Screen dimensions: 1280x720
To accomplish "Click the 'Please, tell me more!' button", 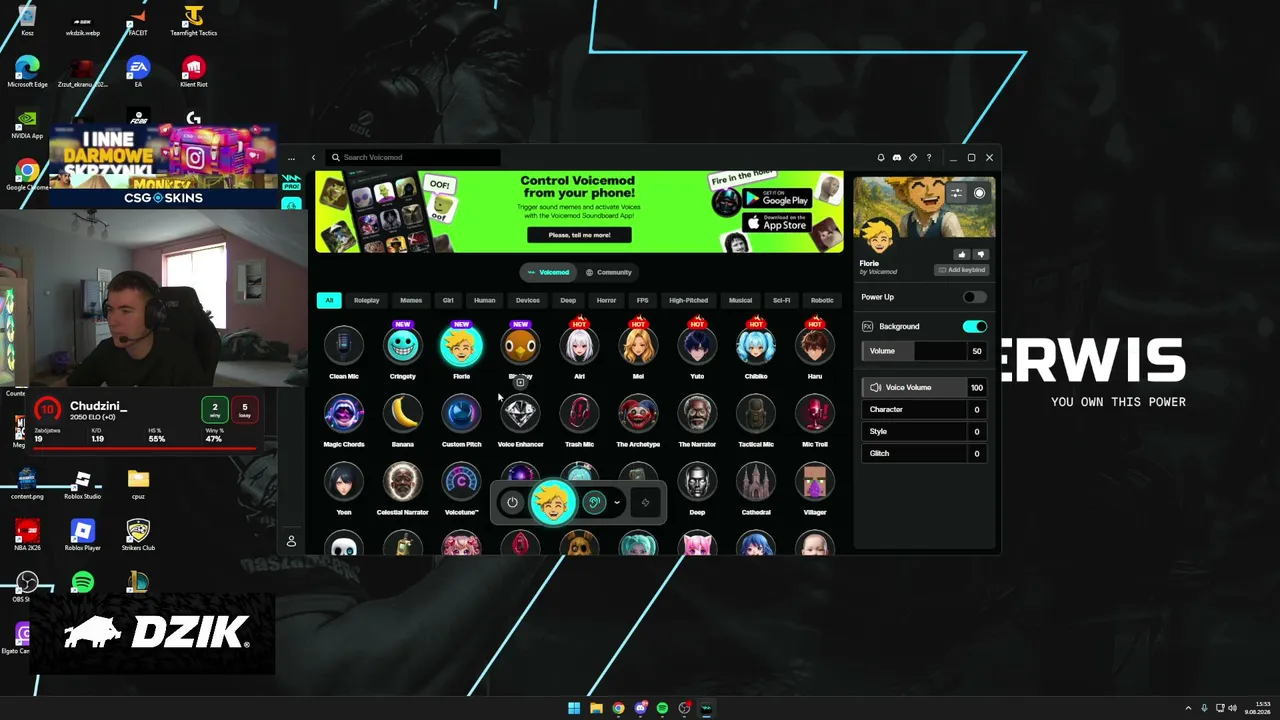I will pyautogui.click(x=579, y=235).
